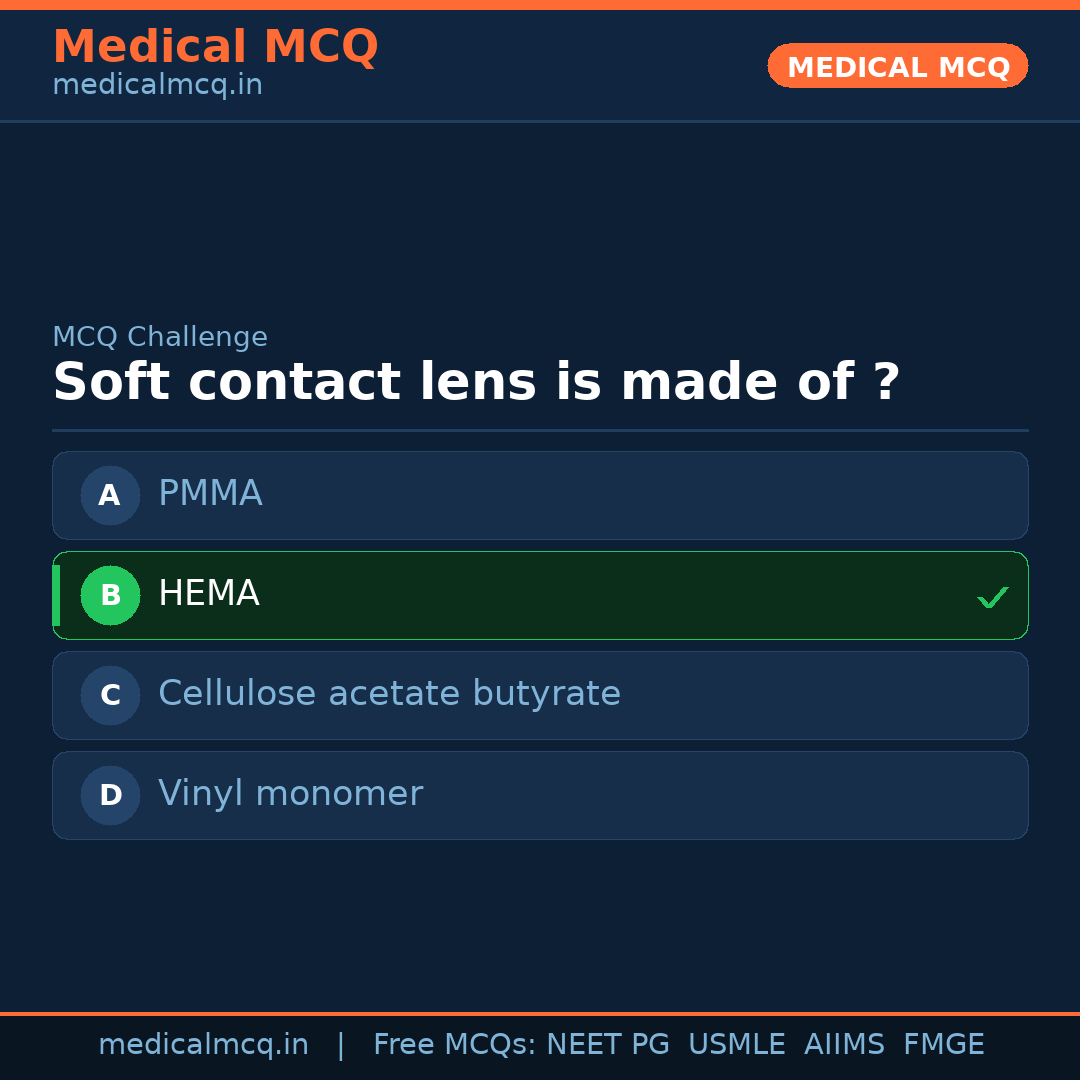
Task: Click the circular D badge icon
Action: (x=110, y=795)
